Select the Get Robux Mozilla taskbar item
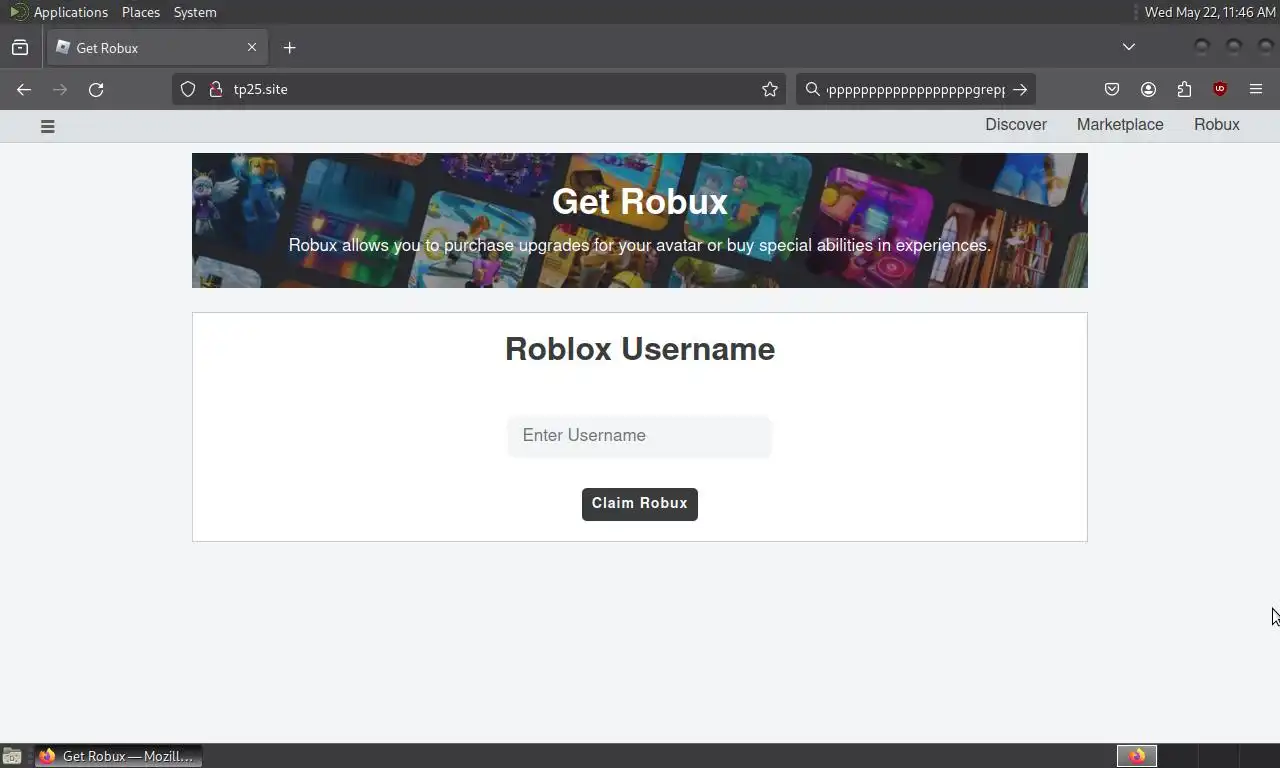The height and width of the screenshot is (768, 1280). [119, 756]
